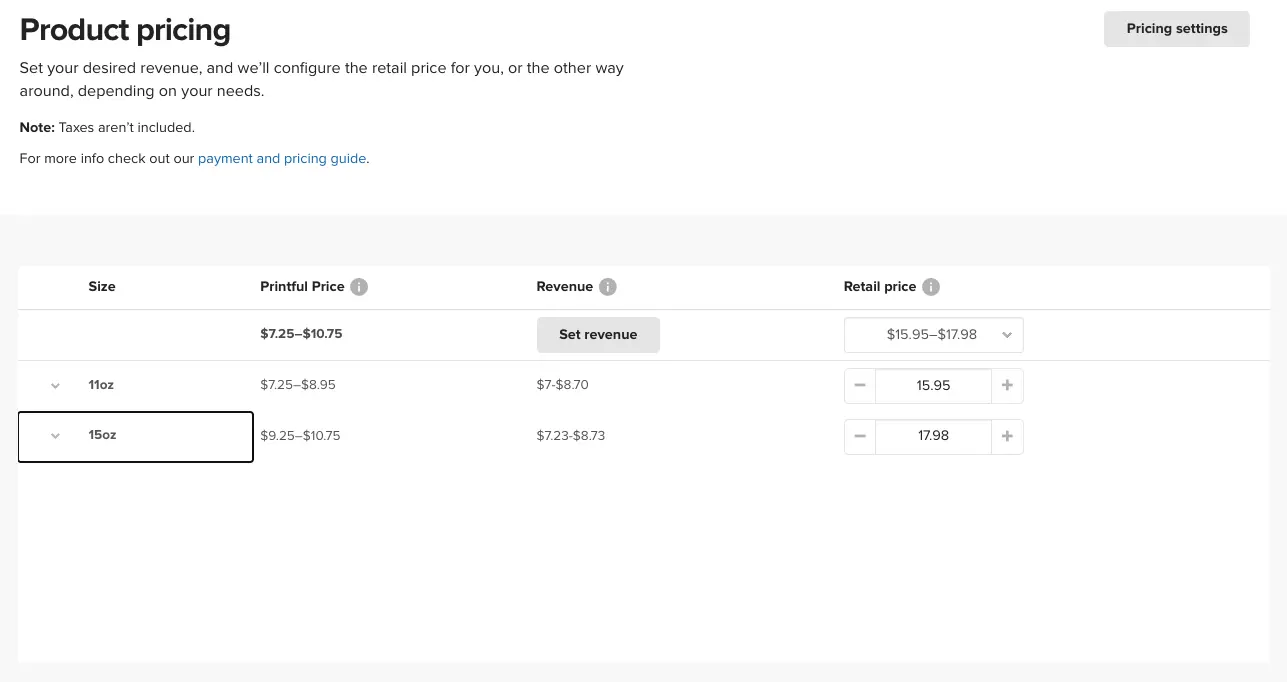Focus the 11oz retail price field 15.95
Screen dimensions: 1287x682
click(x=933, y=386)
